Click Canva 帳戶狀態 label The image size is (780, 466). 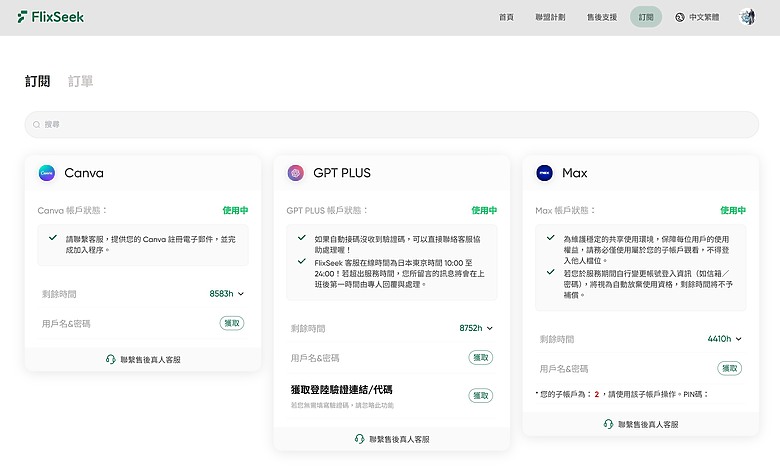pos(72,210)
